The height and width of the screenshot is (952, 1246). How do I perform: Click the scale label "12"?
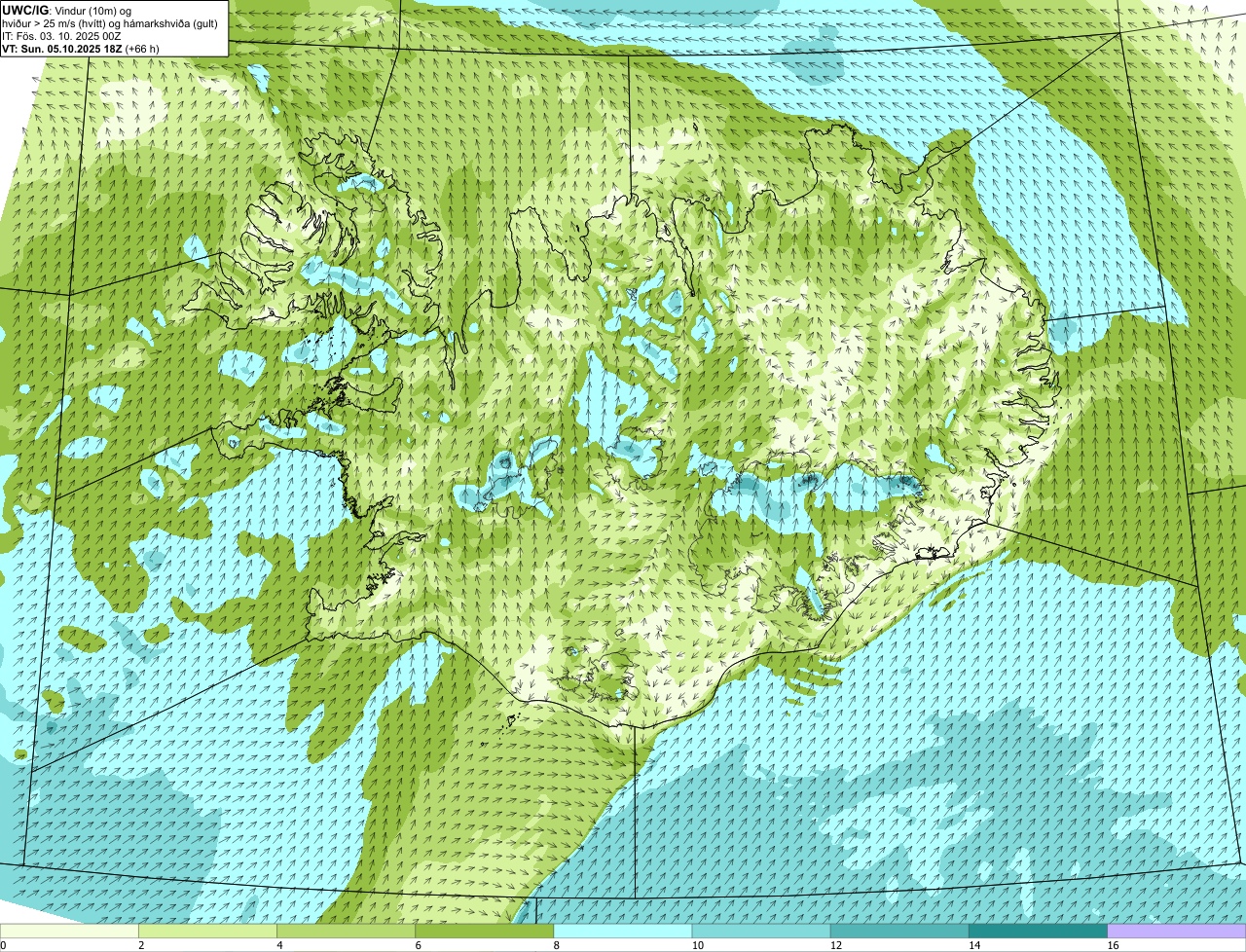click(x=835, y=945)
